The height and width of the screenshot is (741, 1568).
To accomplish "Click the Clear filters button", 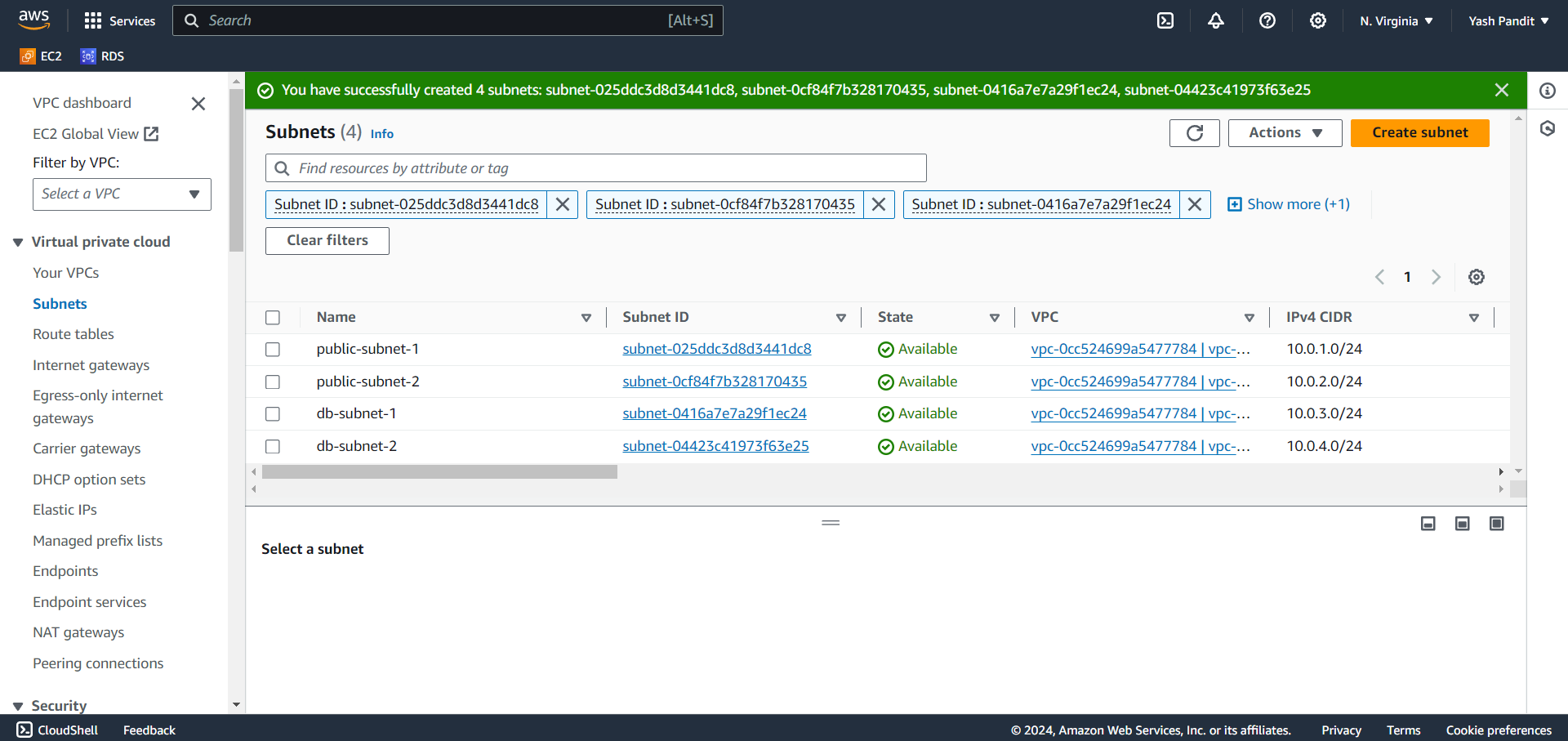I will coord(327,241).
